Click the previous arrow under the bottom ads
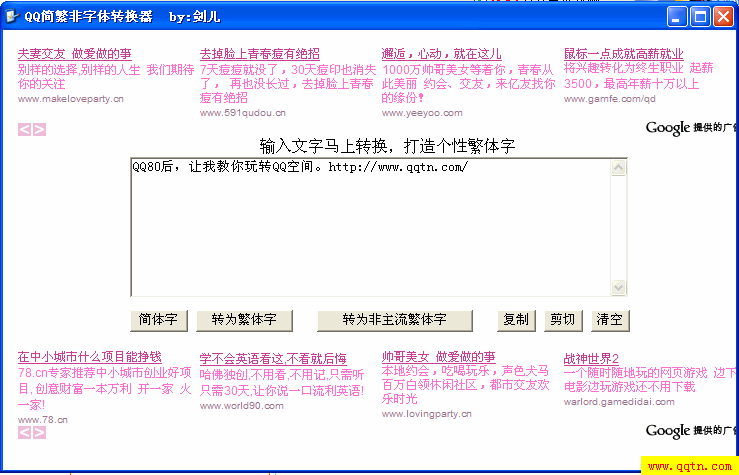This screenshot has height=475, width=739. click(24, 432)
